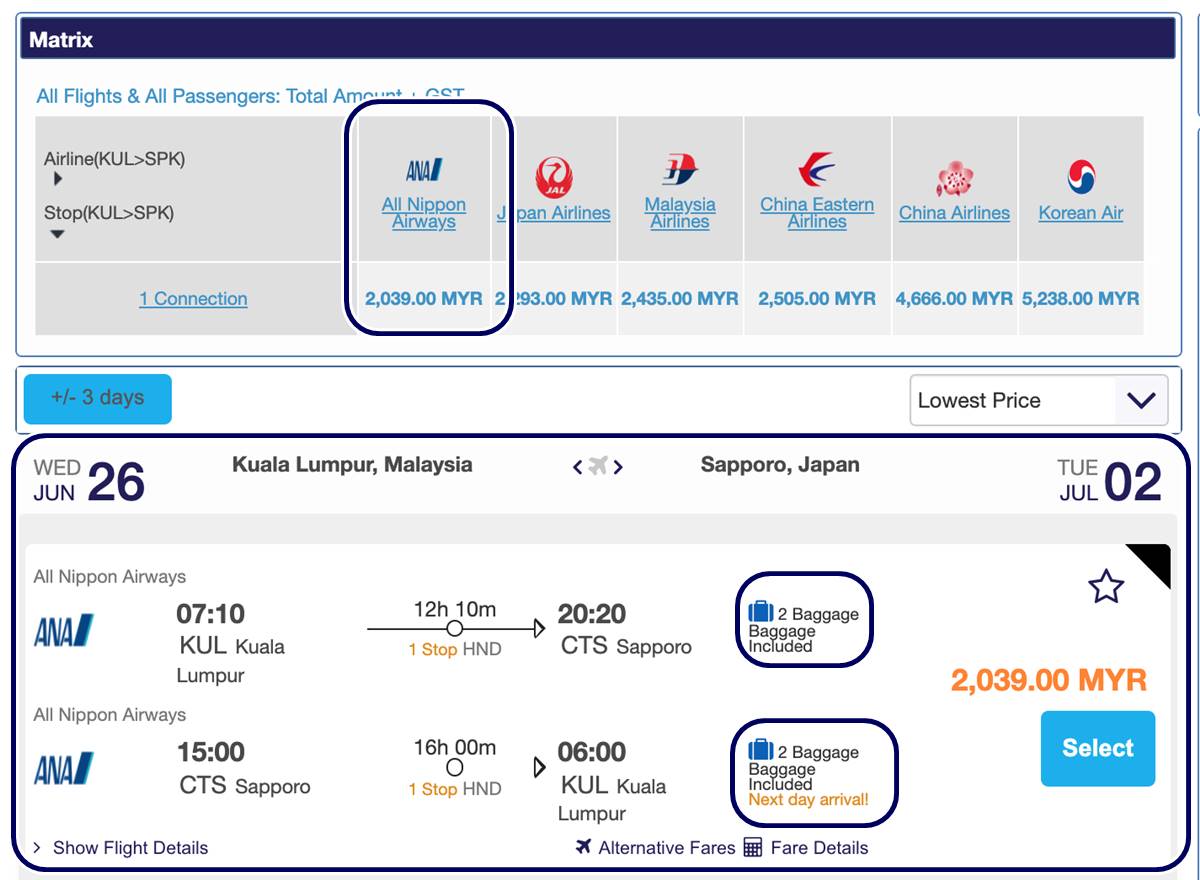Click the Japan Airlines JAL logo
This screenshot has width=1200, height=880.
point(554,178)
